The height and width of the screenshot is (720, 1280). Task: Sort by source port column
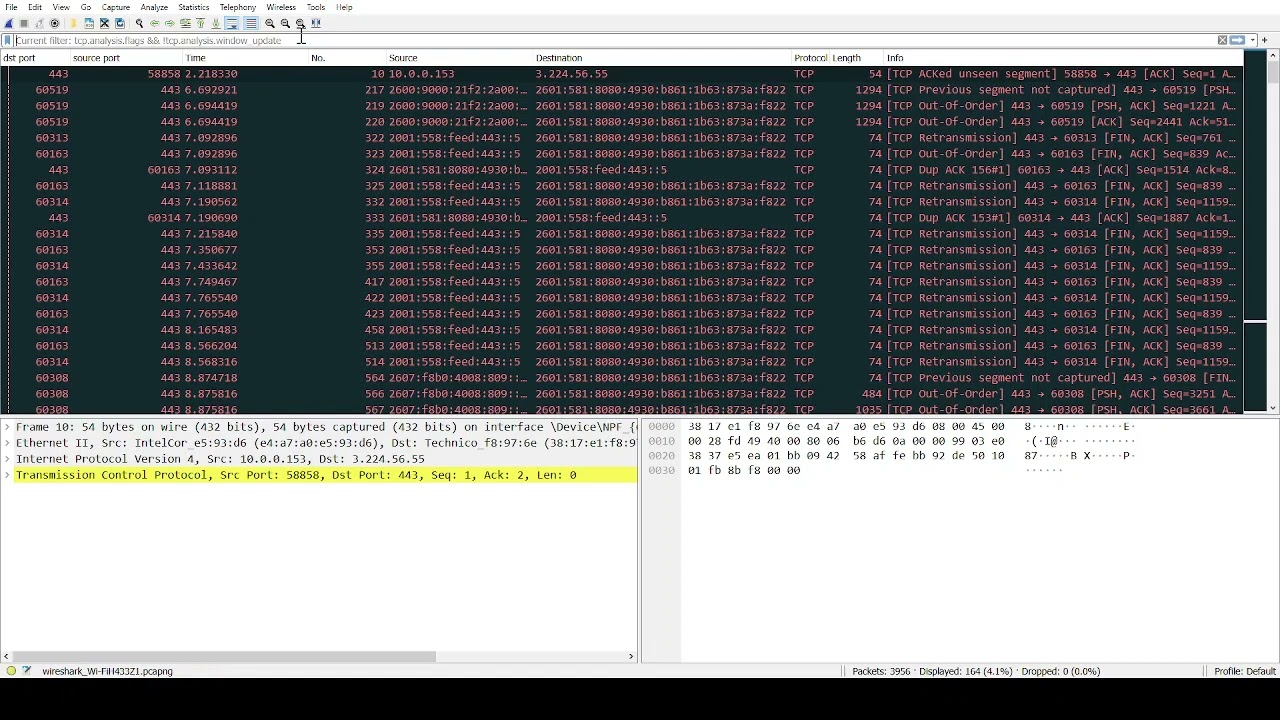(126, 58)
